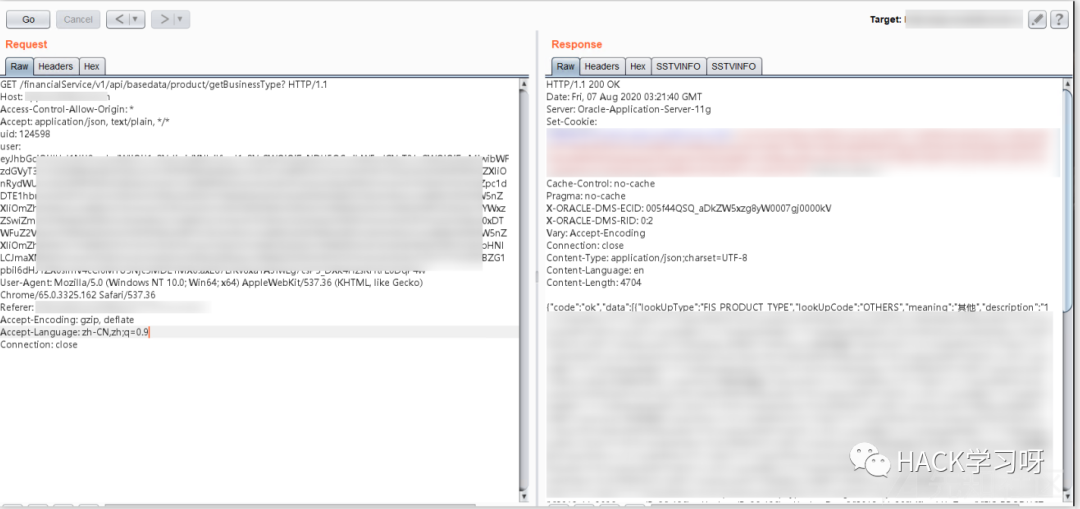Viewport: 1080px width, 509px height.
Task: Click the Cancel button
Action: click(x=78, y=19)
